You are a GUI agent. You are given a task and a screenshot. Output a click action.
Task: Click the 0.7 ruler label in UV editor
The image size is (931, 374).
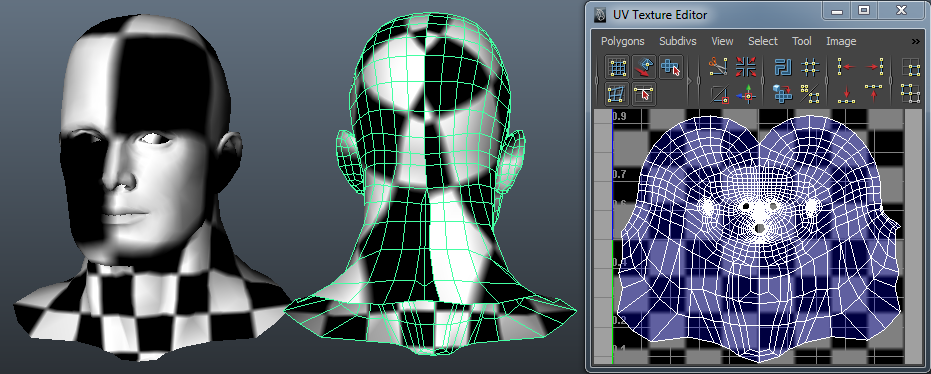(x=619, y=175)
